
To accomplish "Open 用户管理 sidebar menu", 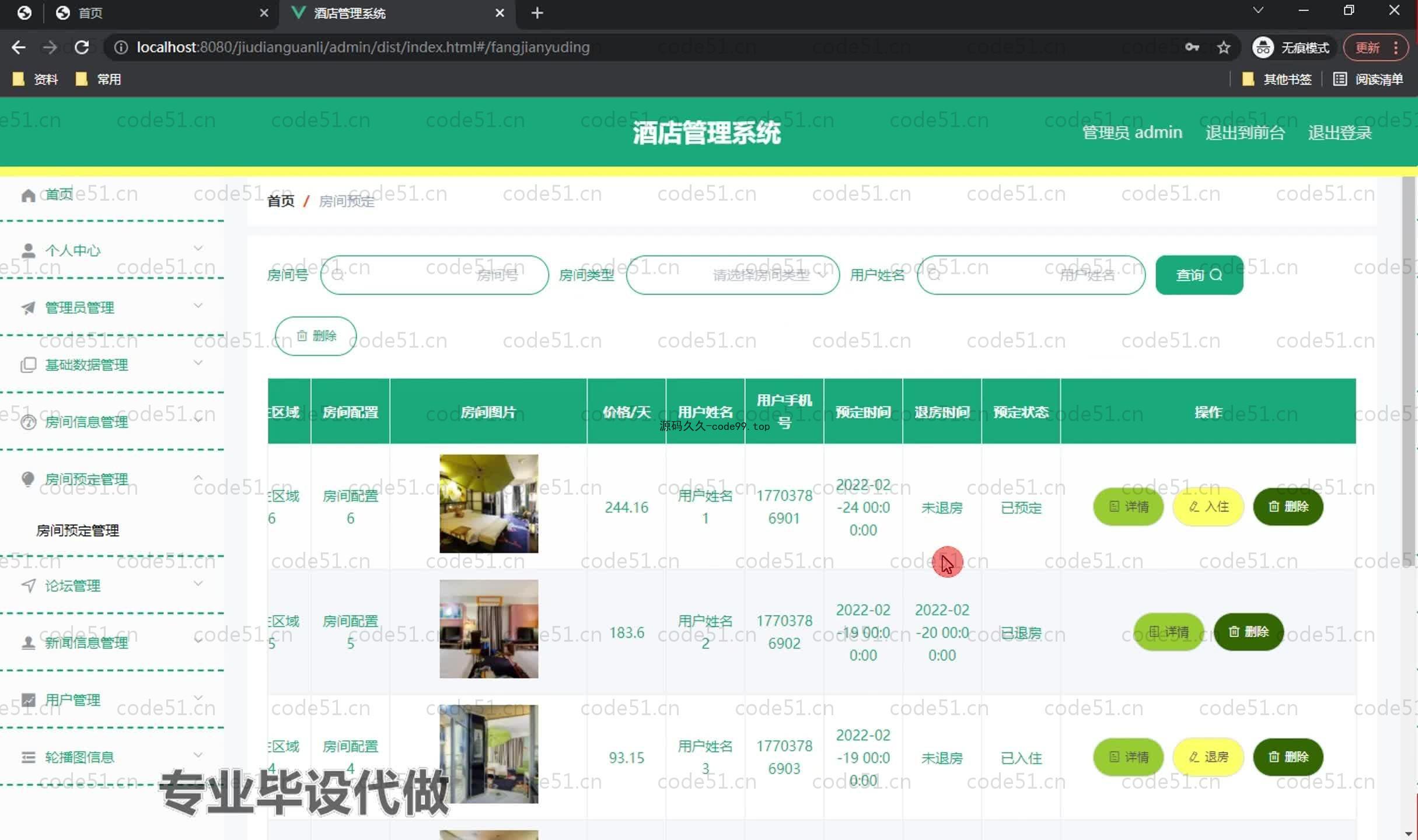I will [112, 700].
